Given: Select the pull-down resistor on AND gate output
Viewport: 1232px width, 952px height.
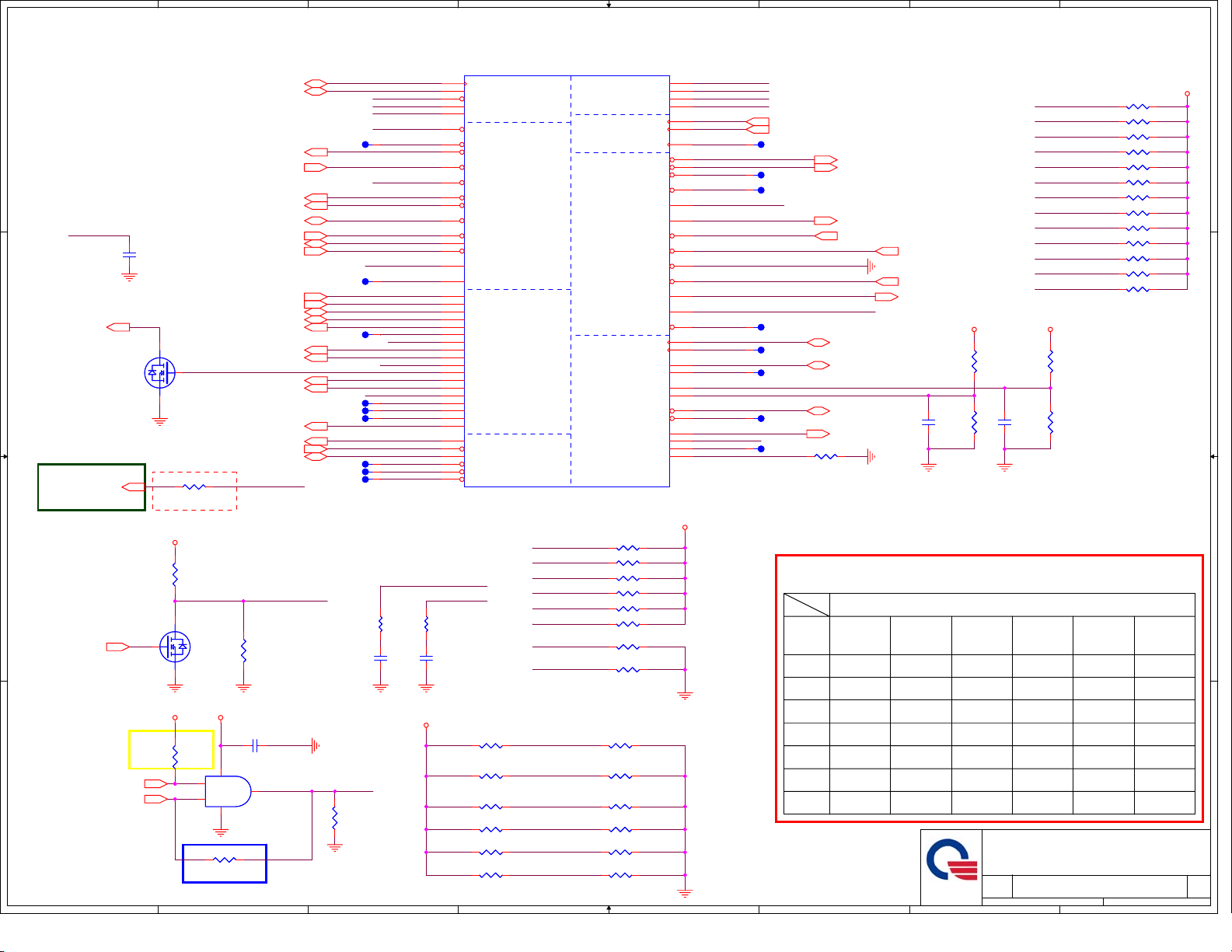Looking at the screenshot, I should click(335, 818).
